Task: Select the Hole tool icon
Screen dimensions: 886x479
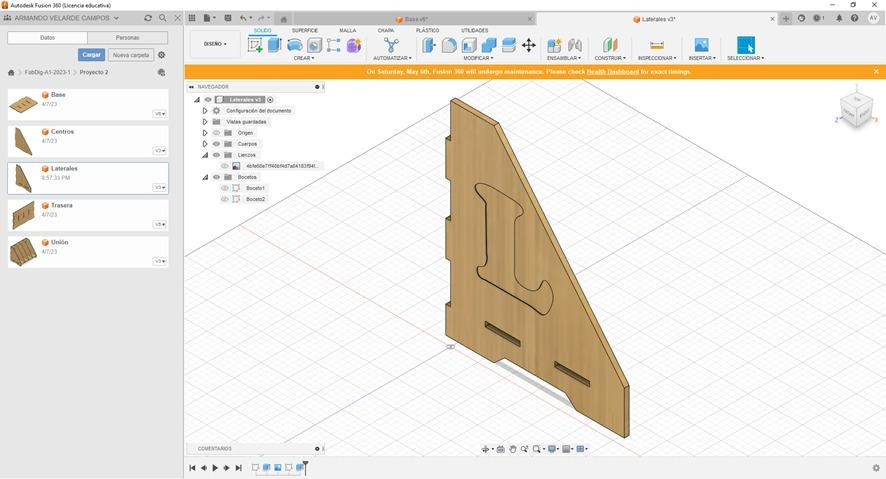Action: pyautogui.click(x=314, y=45)
